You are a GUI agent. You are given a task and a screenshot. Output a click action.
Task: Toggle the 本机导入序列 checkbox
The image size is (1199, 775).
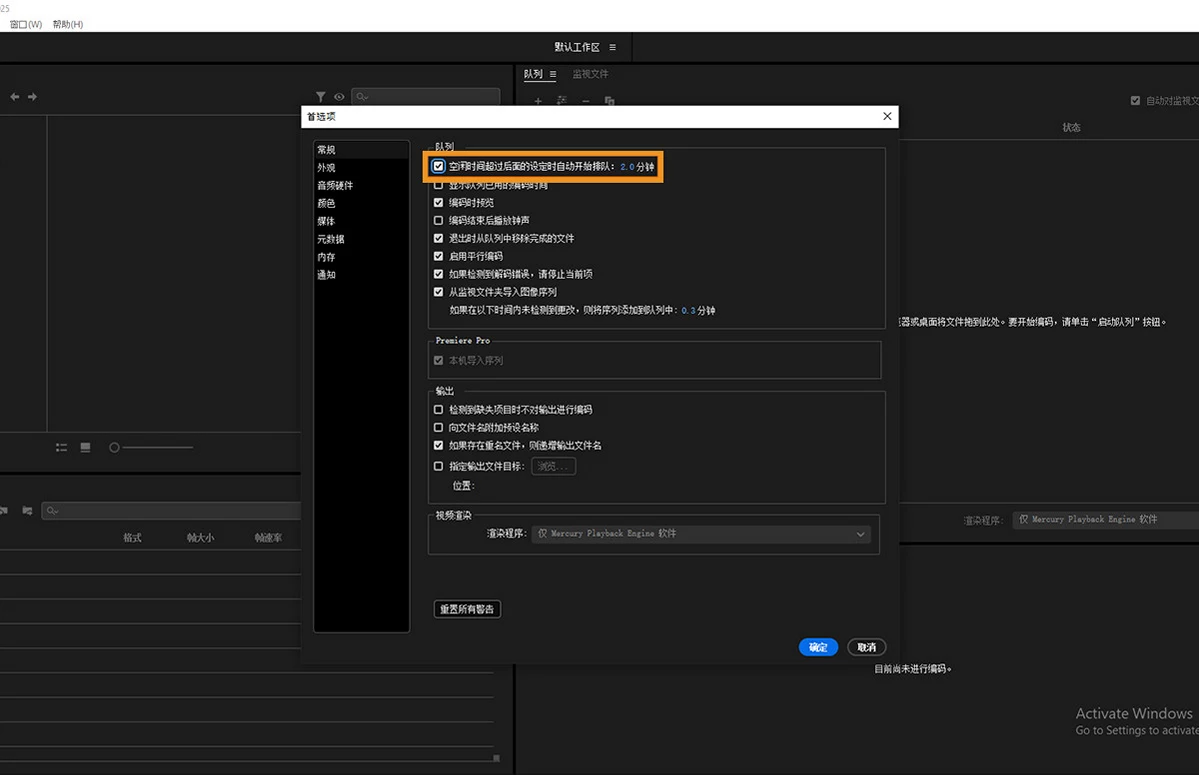[x=438, y=361]
